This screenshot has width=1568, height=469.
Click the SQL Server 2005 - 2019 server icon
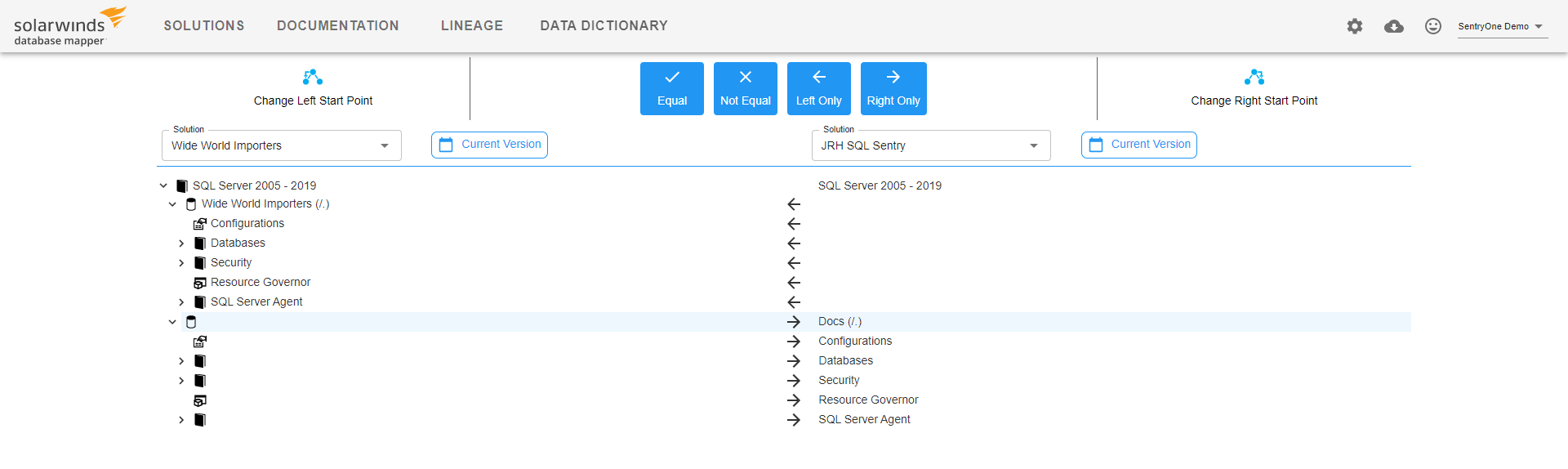click(x=182, y=186)
